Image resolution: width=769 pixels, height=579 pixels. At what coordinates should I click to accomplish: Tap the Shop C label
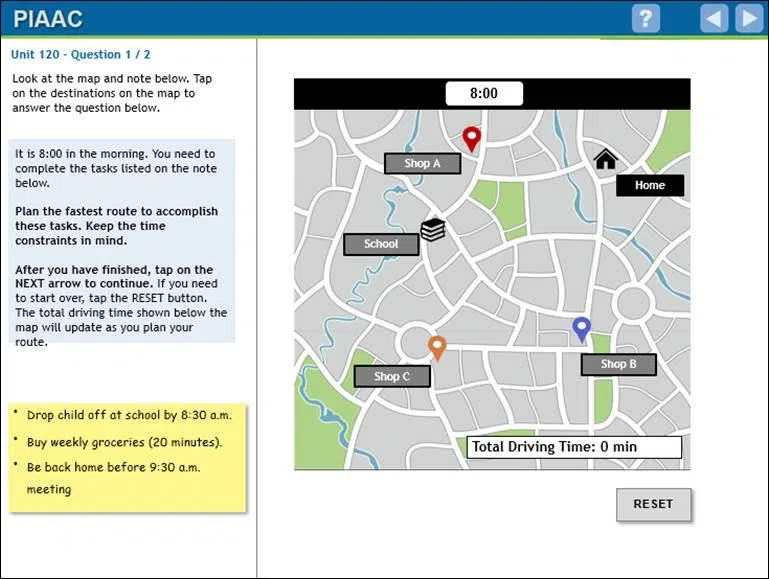pos(392,376)
